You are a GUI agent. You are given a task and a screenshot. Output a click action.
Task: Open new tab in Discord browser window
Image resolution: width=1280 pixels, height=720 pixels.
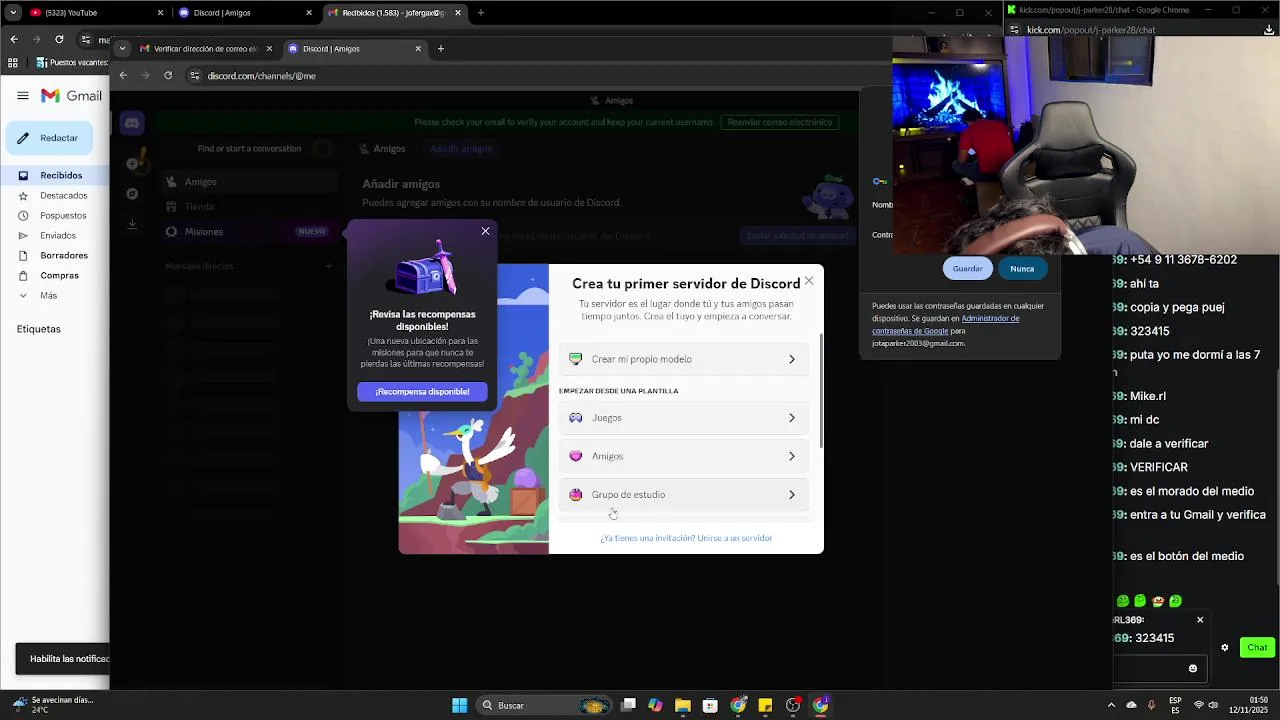440,48
